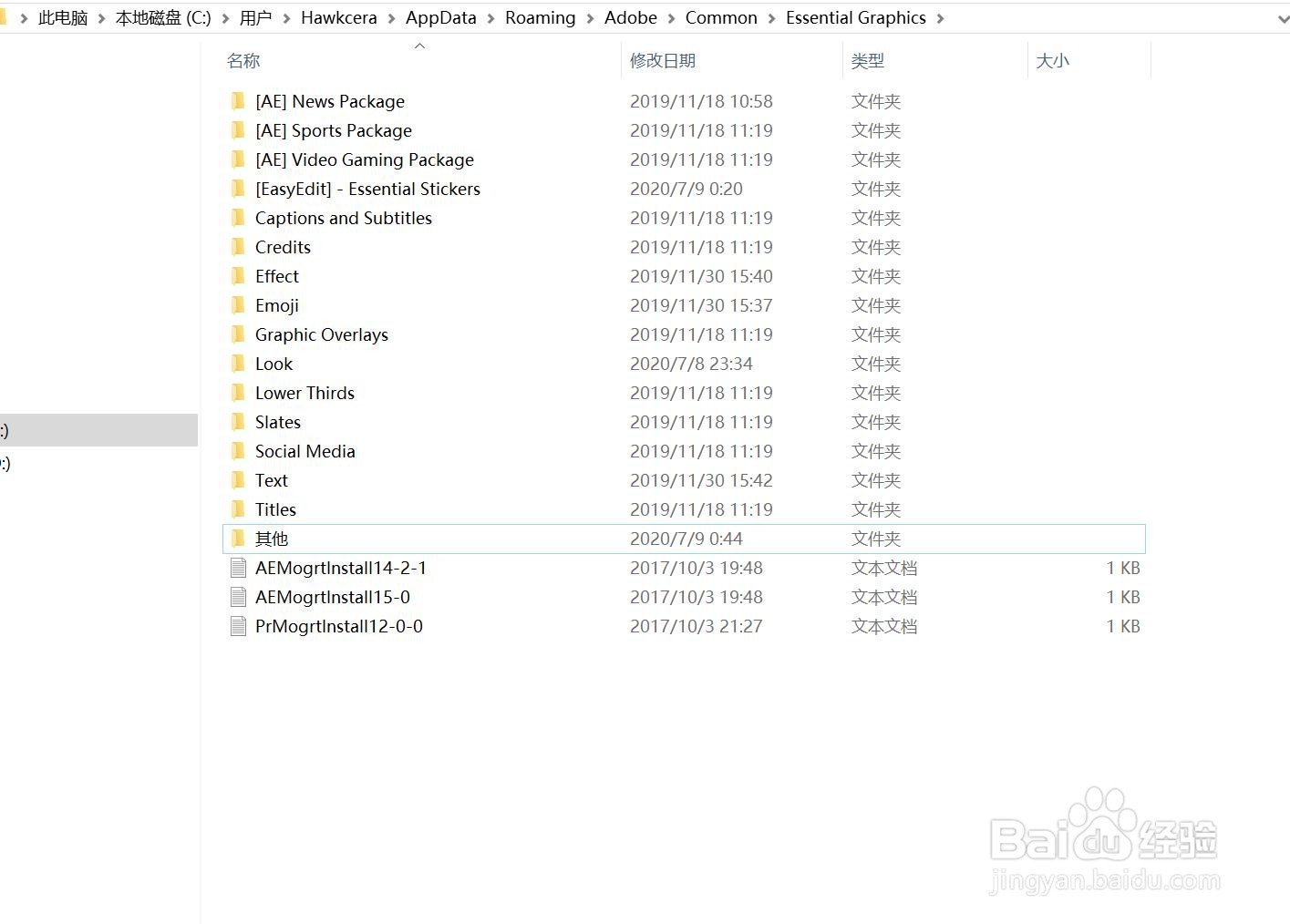1290x924 pixels.
Task: Select the Essential Stickers folder icon
Action: [x=238, y=189]
